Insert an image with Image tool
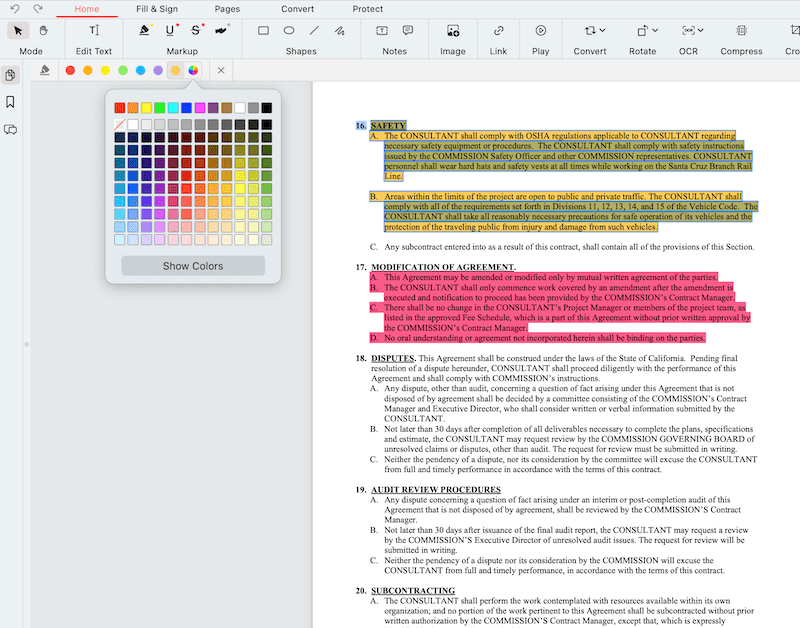The image size is (800, 628). point(453,31)
